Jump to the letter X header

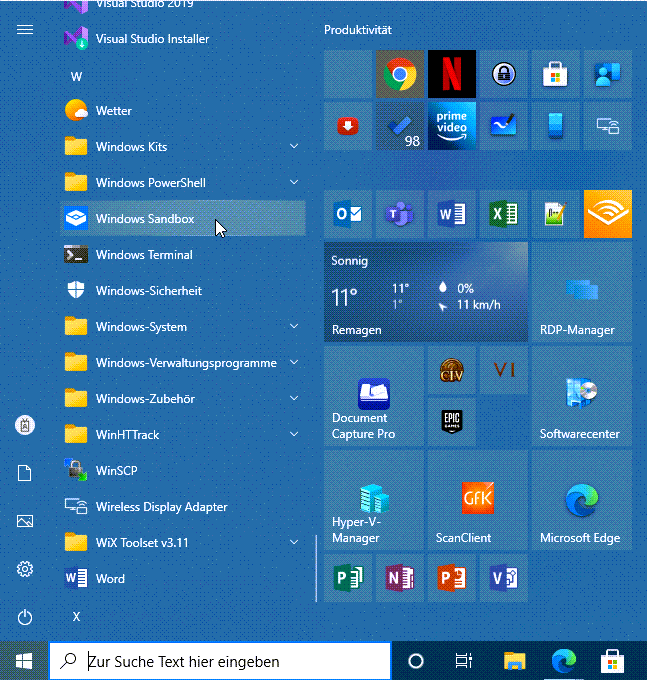point(76,617)
